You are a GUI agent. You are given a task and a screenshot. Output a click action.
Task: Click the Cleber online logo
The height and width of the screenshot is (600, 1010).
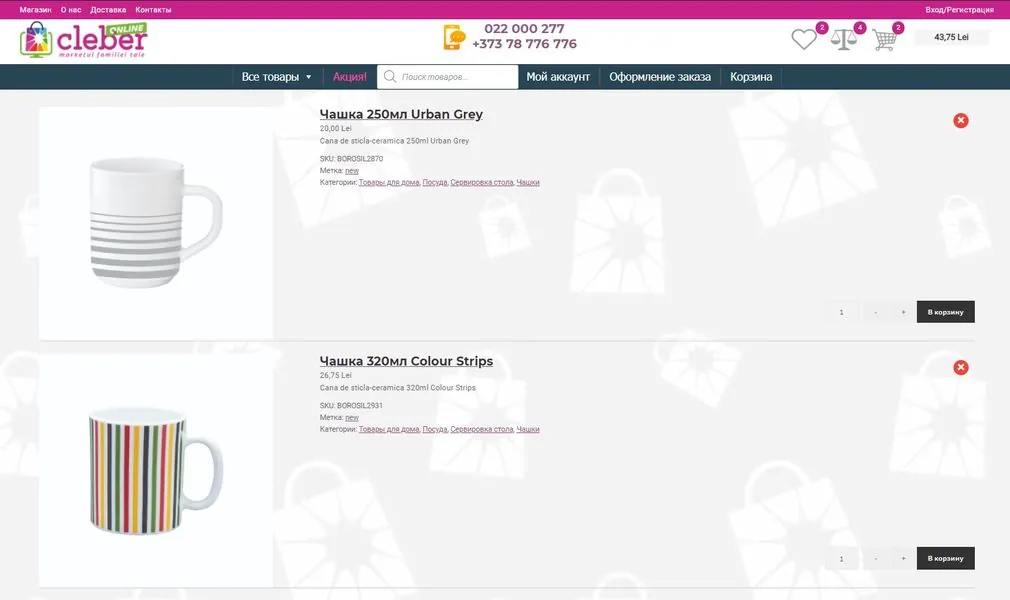click(84, 40)
